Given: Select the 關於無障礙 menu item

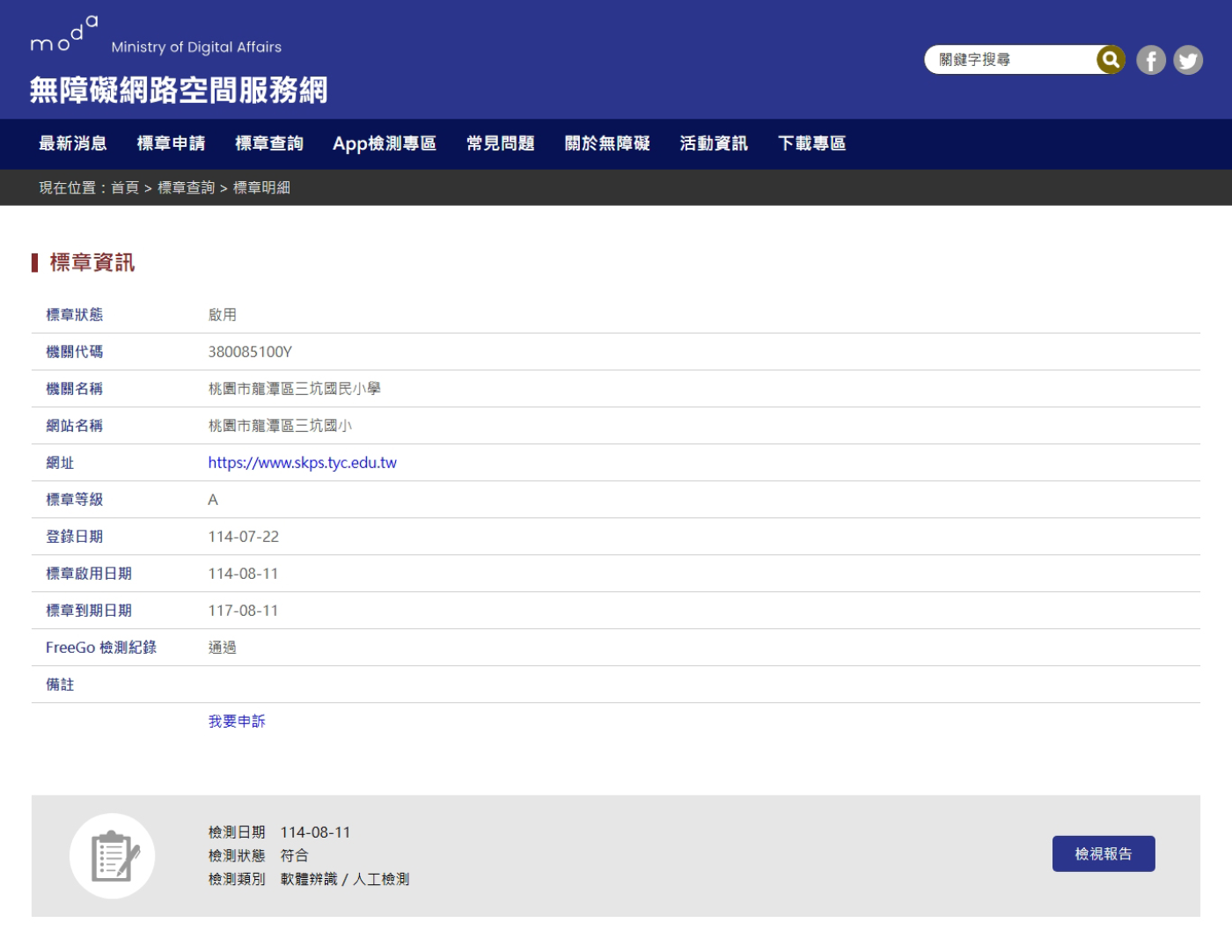Looking at the screenshot, I should tap(607, 143).
